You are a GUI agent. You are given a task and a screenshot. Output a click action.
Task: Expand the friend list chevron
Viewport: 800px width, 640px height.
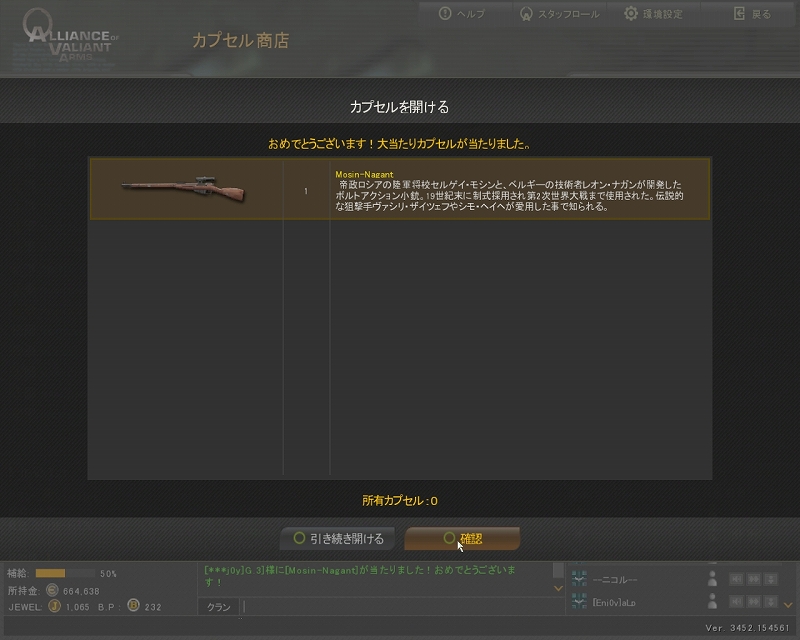coord(788,605)
